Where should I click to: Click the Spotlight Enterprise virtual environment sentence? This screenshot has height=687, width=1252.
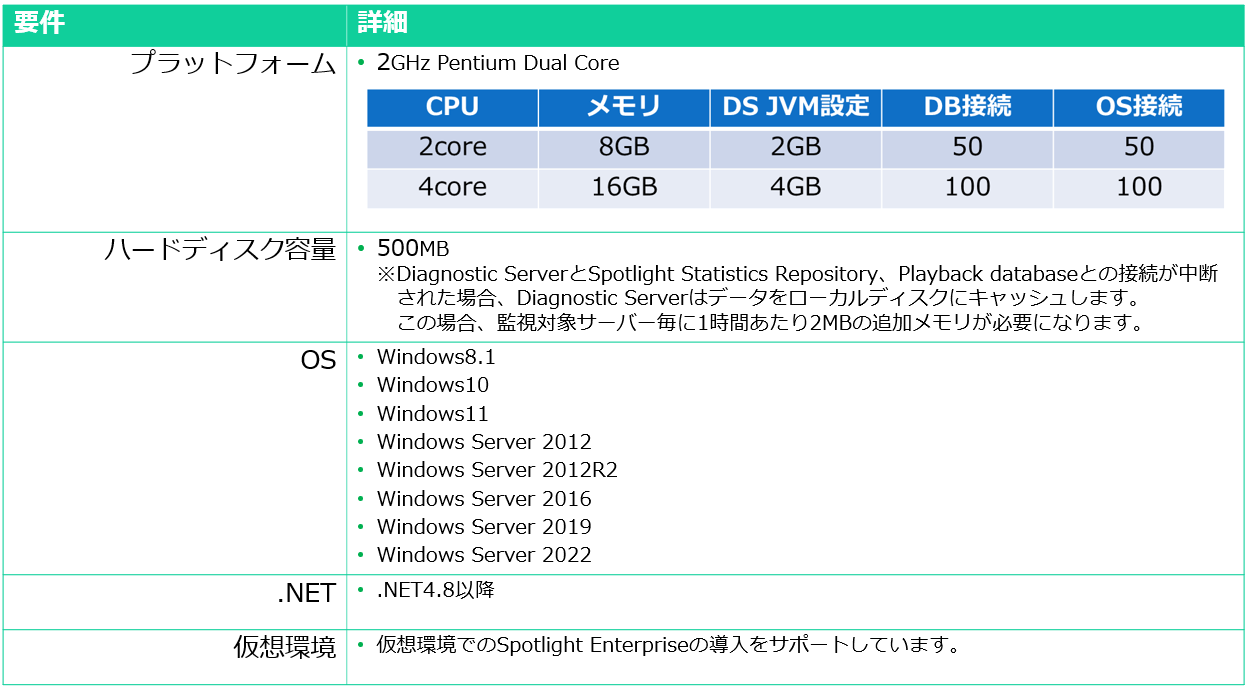[669, 645]
